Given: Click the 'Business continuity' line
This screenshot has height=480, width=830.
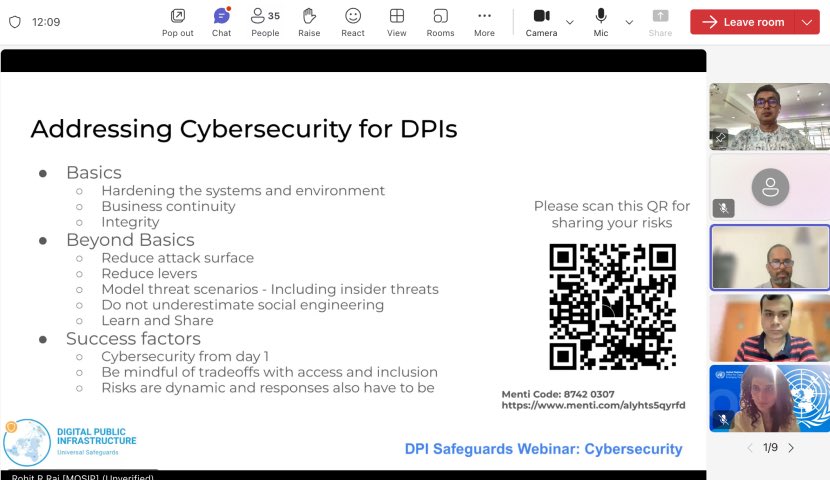Looking at the screenshot, I should [x=168, y=206].
